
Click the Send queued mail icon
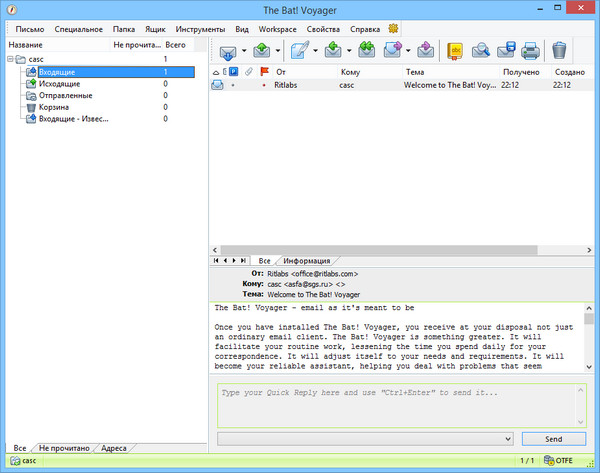tap(261, 49)
